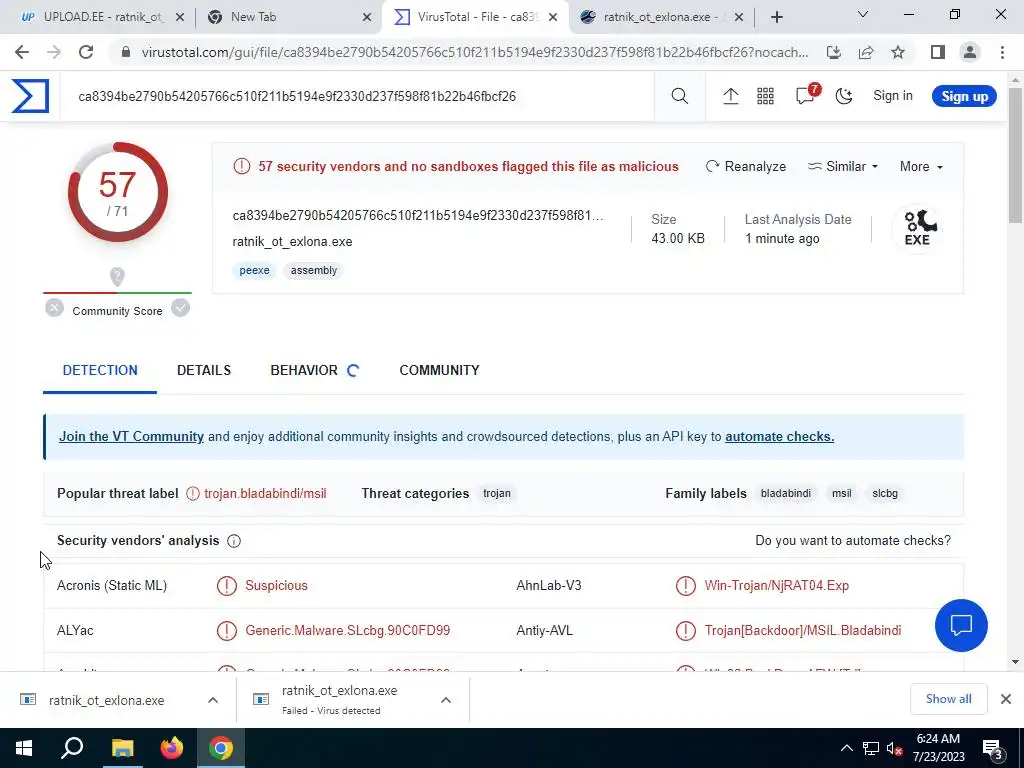Click Join the VT Community link

click(x=131, y=436)
